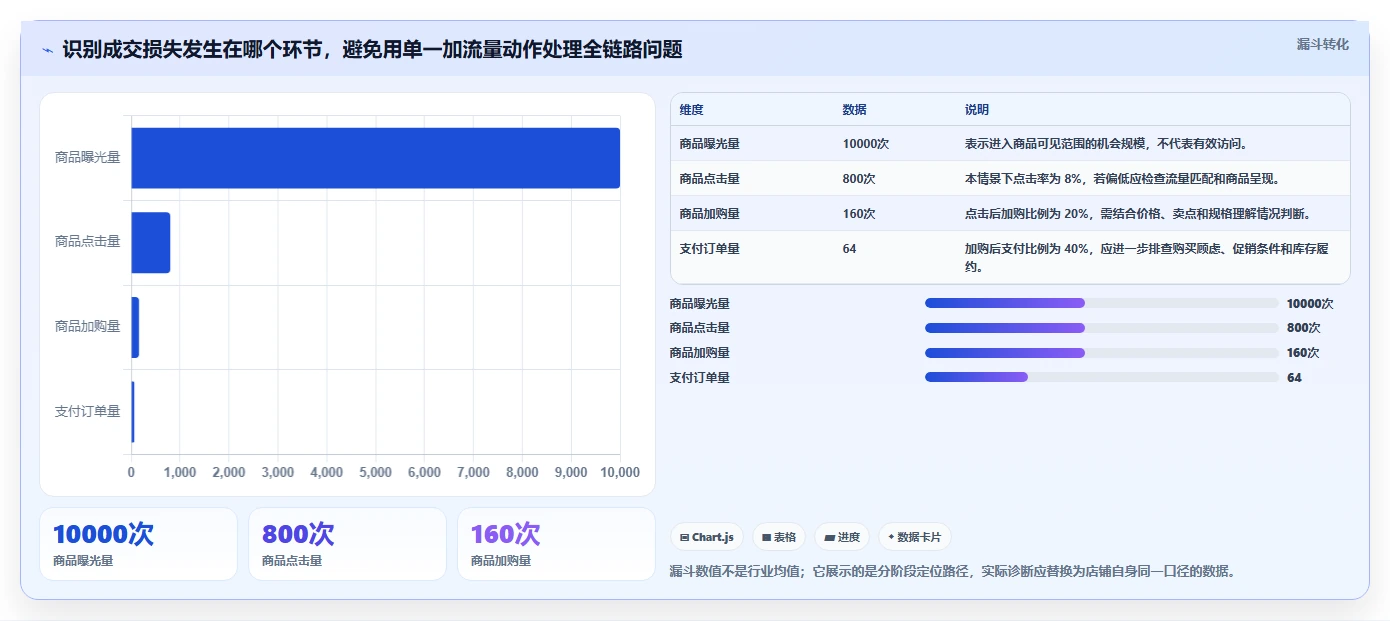
Task: Click the 800次 stat card
Action: 347,544
